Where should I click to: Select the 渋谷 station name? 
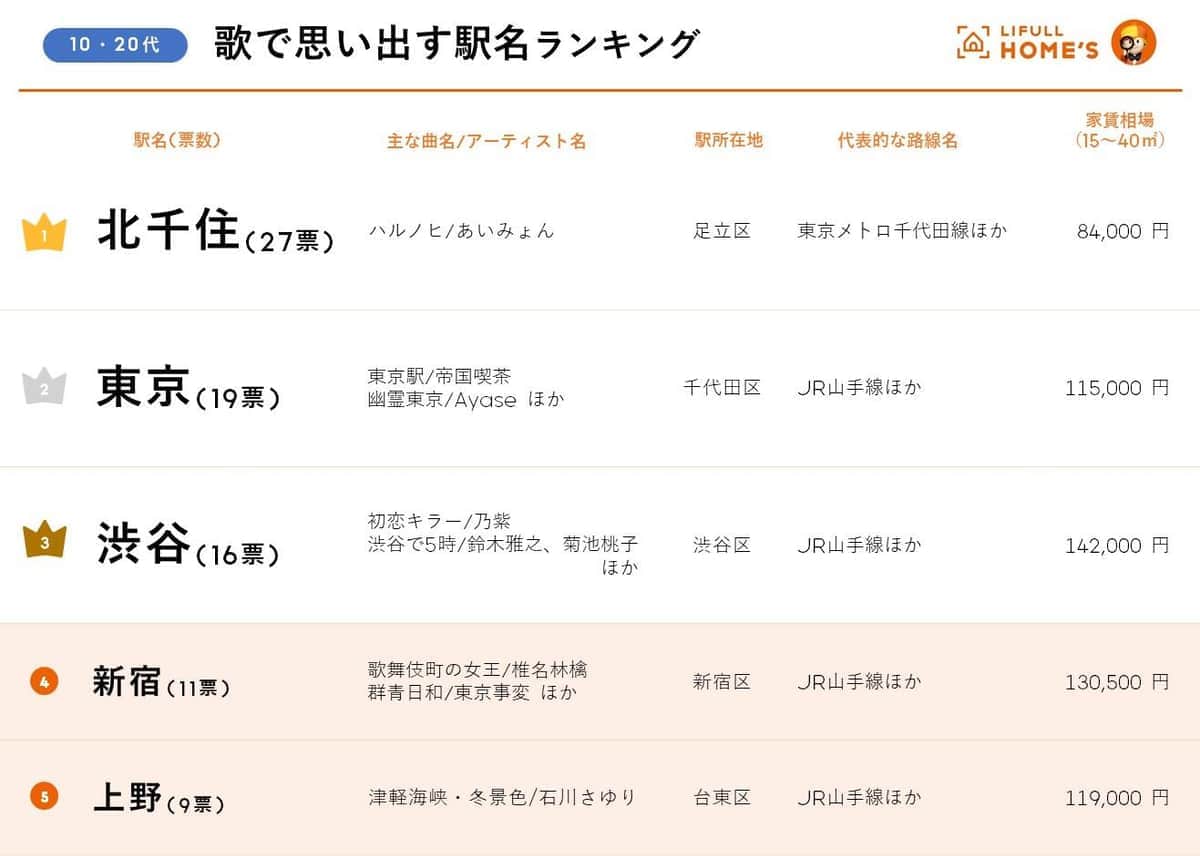click(x=143, y=544)
